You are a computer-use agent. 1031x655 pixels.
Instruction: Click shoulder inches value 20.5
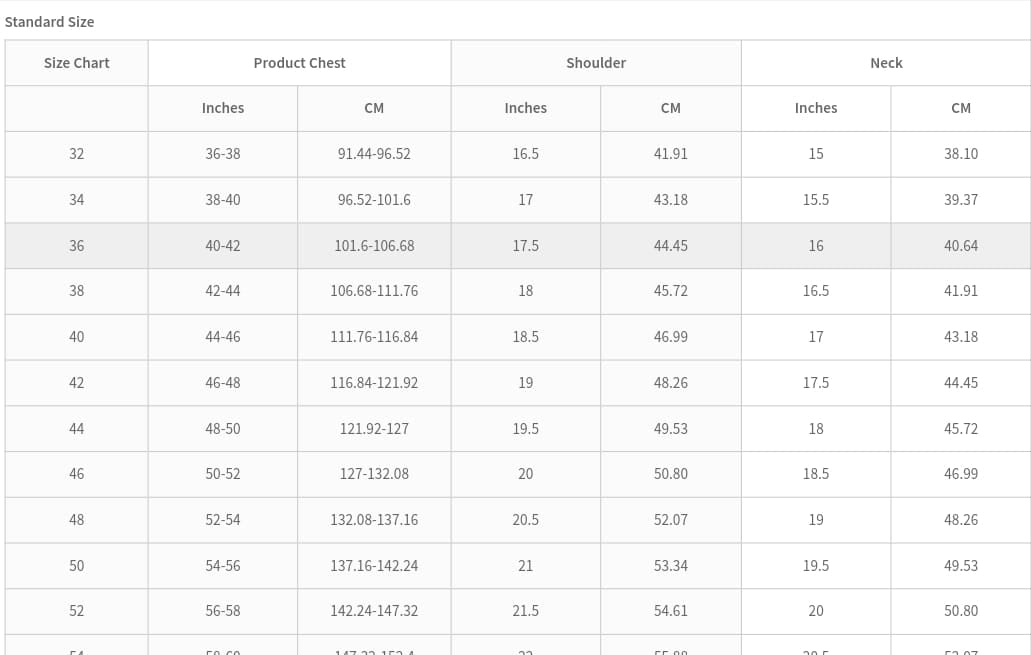click(x=526, y=520)
